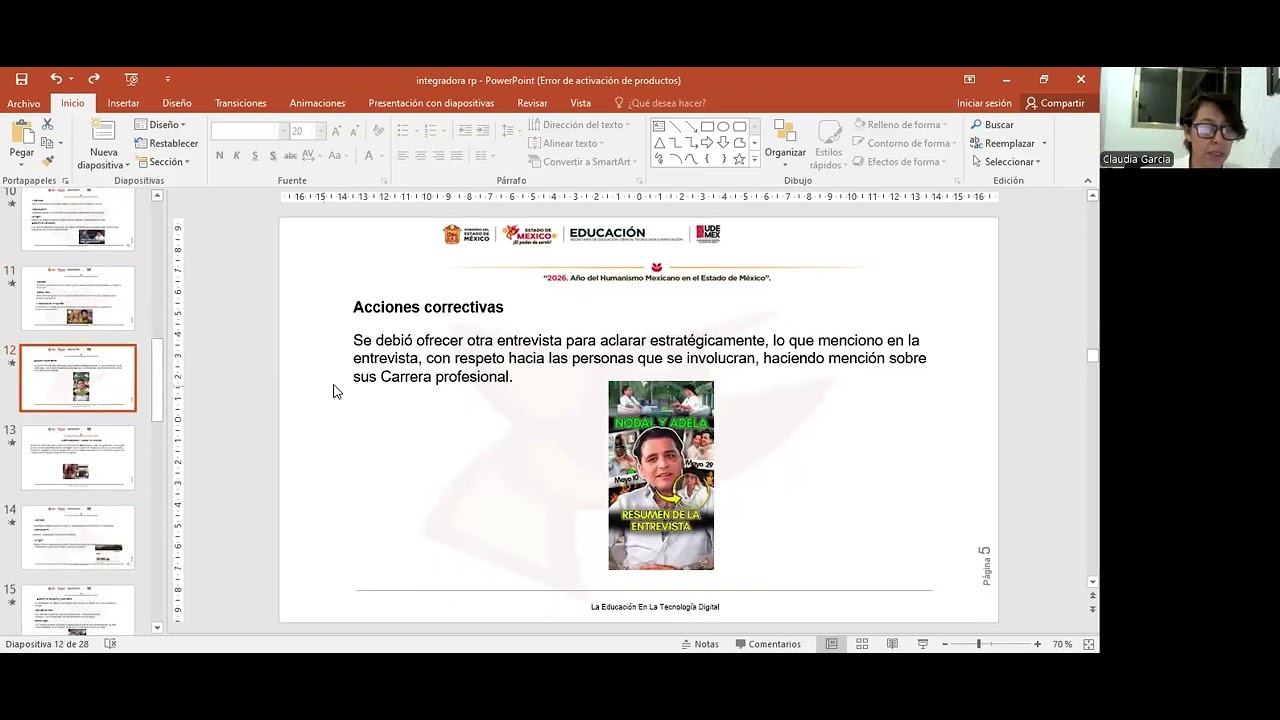The image size is (1280, 720).
Task: Toggle Normal view in status bar
Action: click(x=832, y=644)
